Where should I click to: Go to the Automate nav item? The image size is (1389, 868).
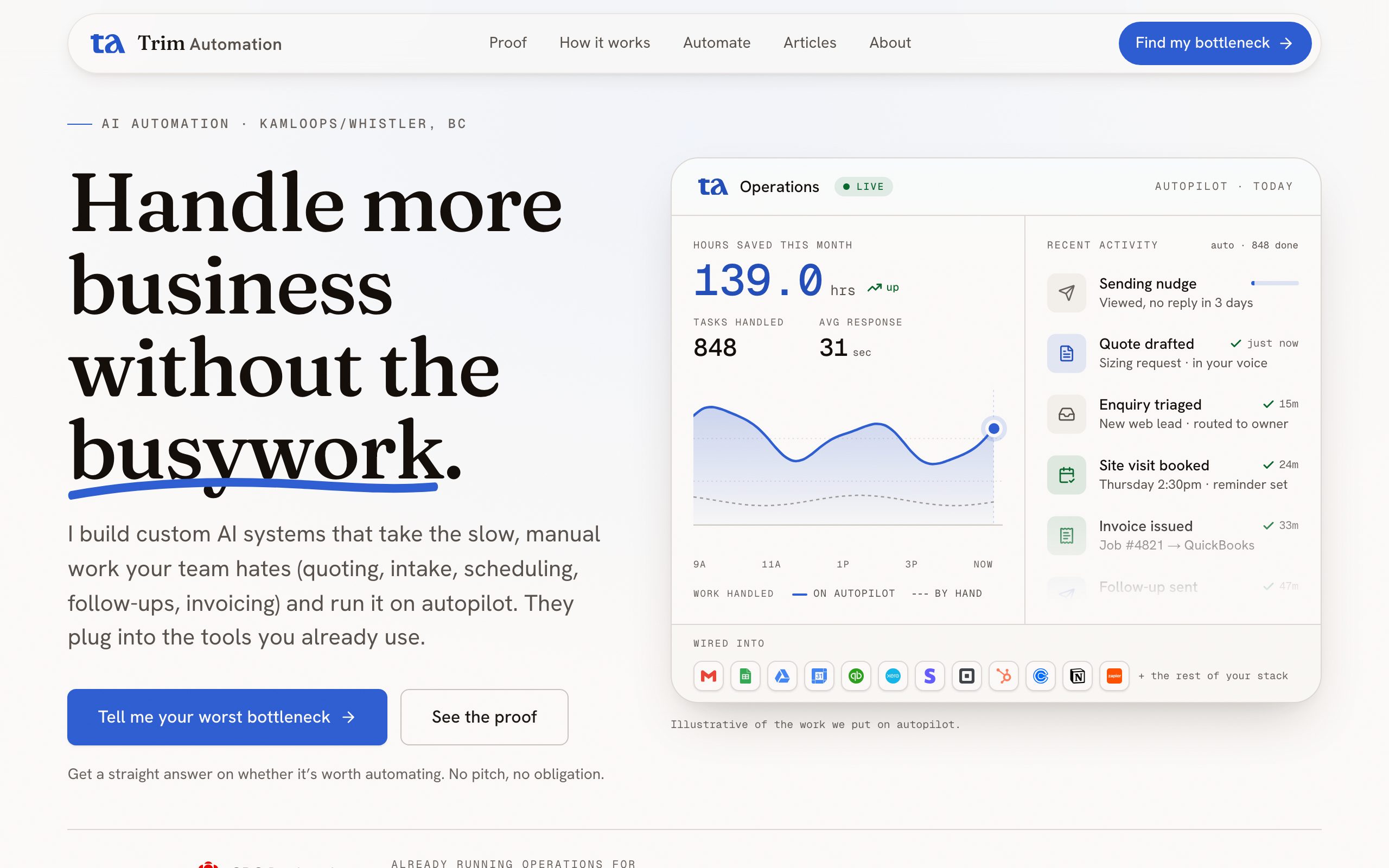pyautogui.click(x=716, y=43)
